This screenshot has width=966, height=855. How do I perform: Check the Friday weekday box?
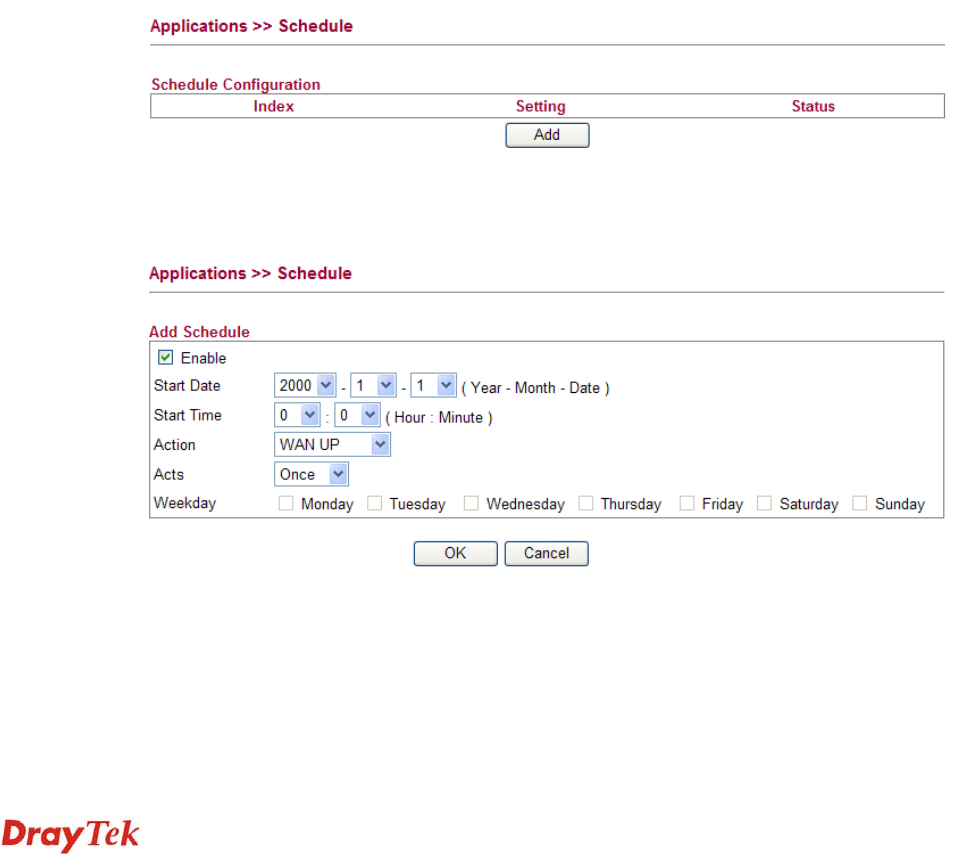[x=687, y=503]
